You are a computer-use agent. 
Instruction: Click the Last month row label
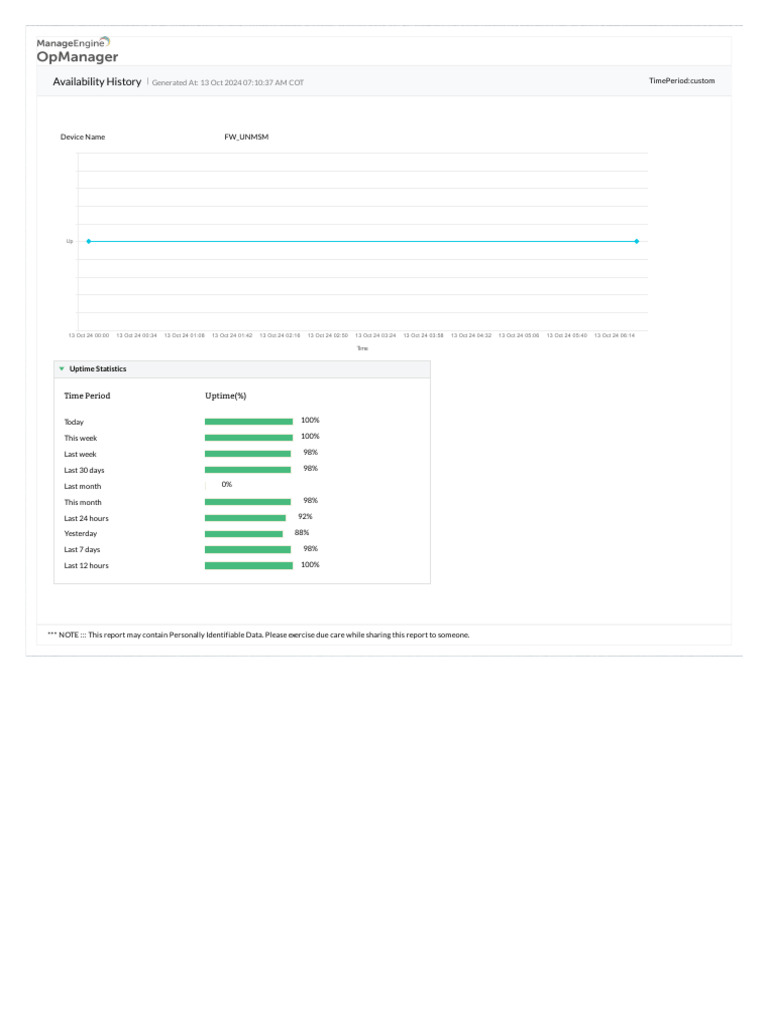(x=82, y=487)
